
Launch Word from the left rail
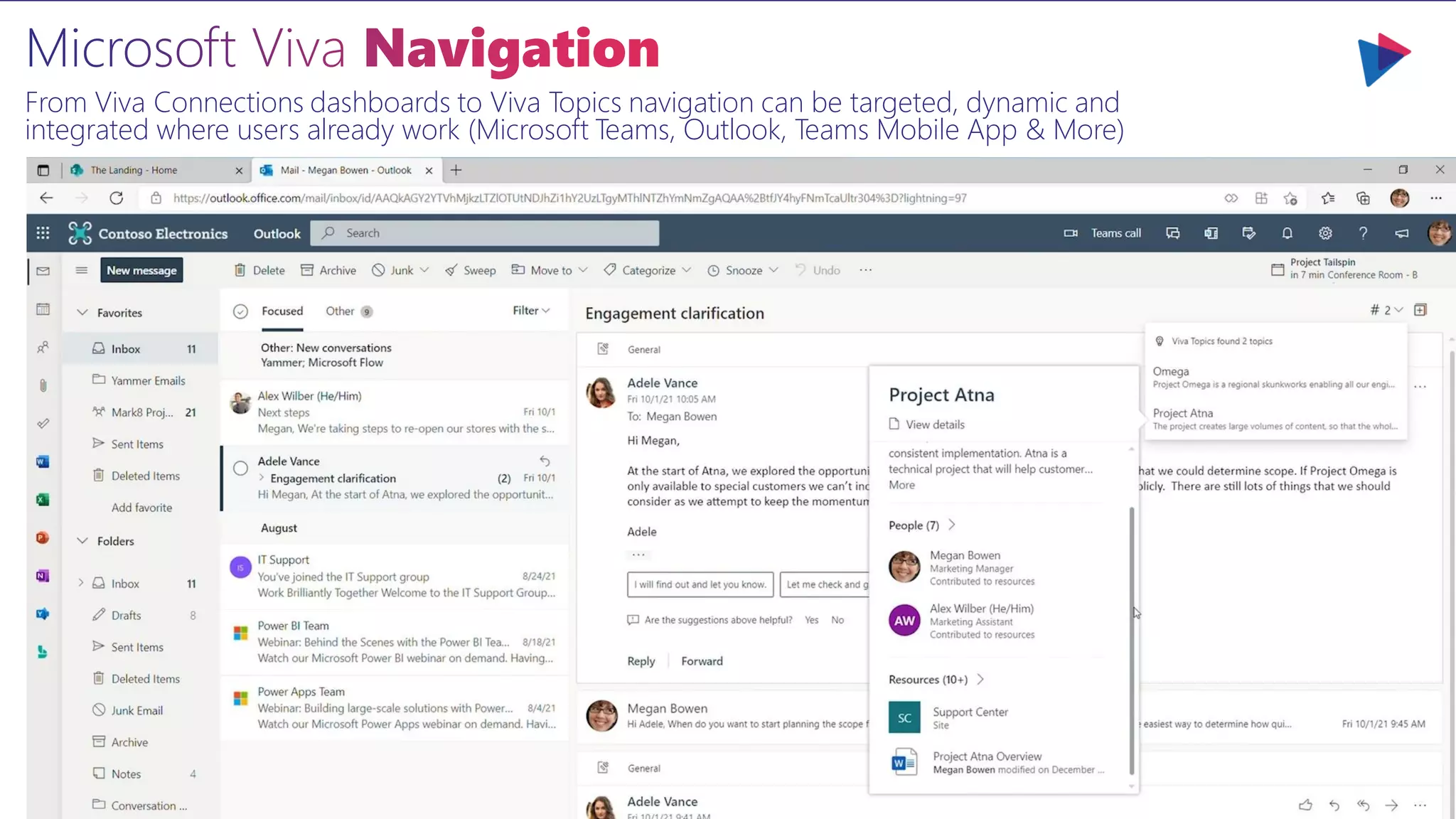coord(43,461)
